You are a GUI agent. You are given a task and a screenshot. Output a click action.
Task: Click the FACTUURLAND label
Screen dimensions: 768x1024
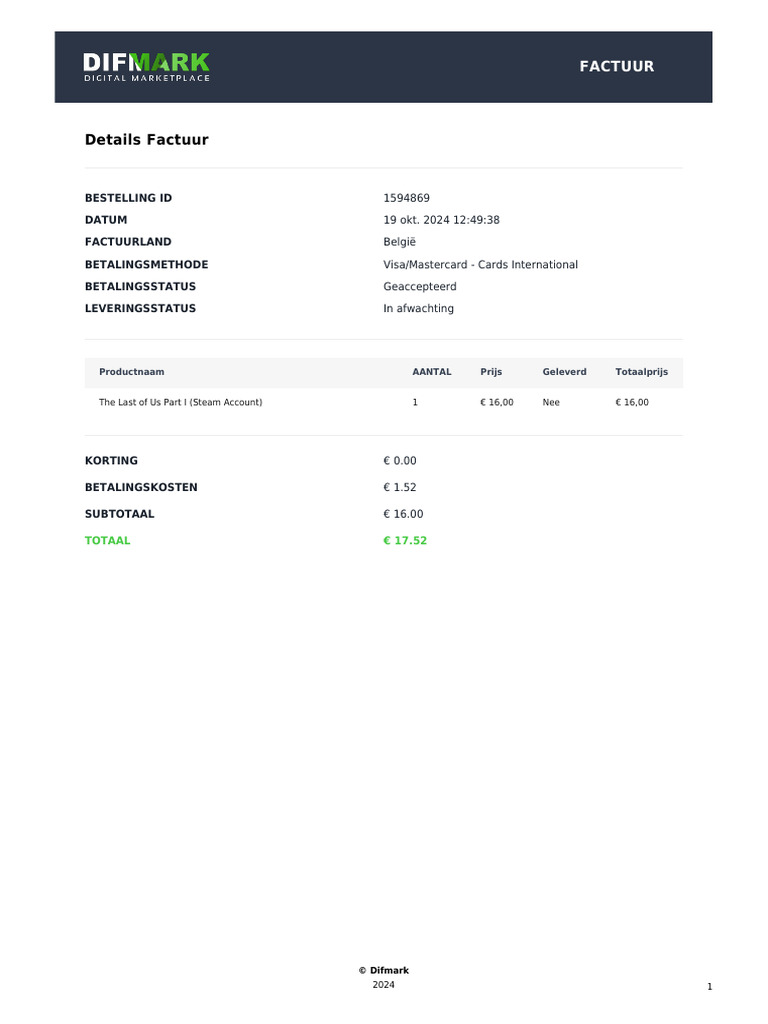coord(128,242)
